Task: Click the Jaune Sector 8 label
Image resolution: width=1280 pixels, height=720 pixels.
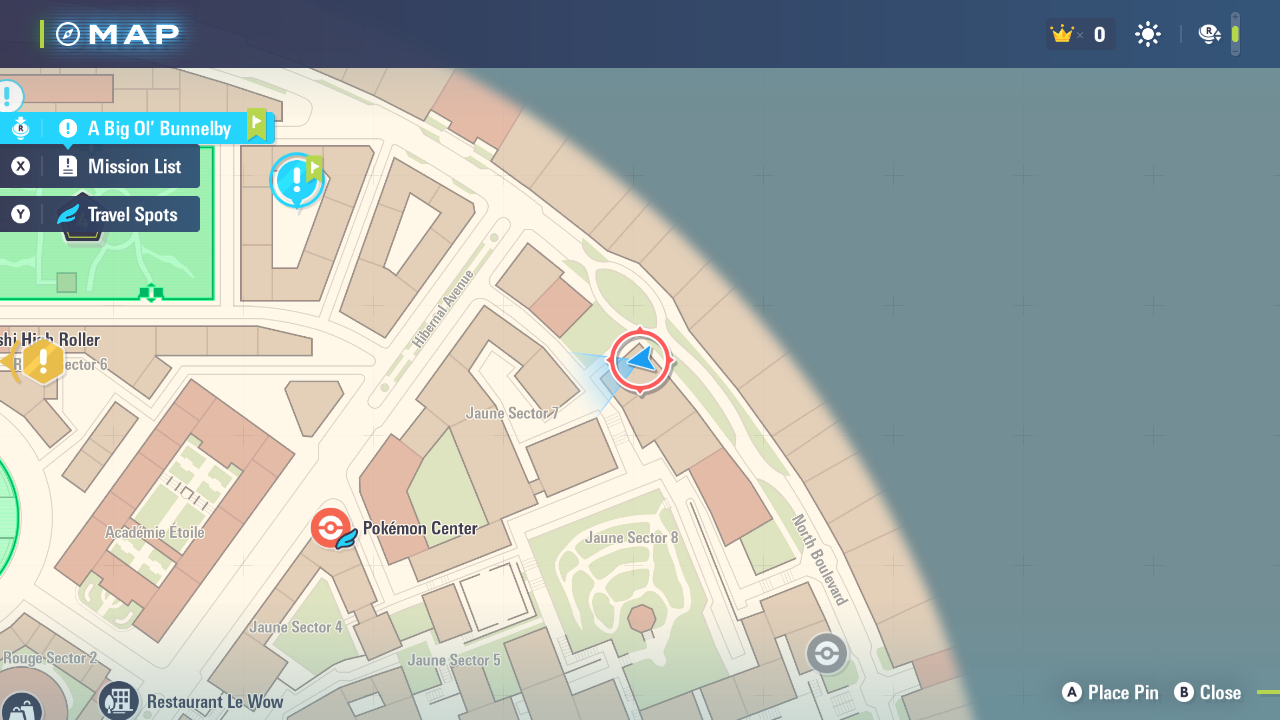Action: coord(632,537)
